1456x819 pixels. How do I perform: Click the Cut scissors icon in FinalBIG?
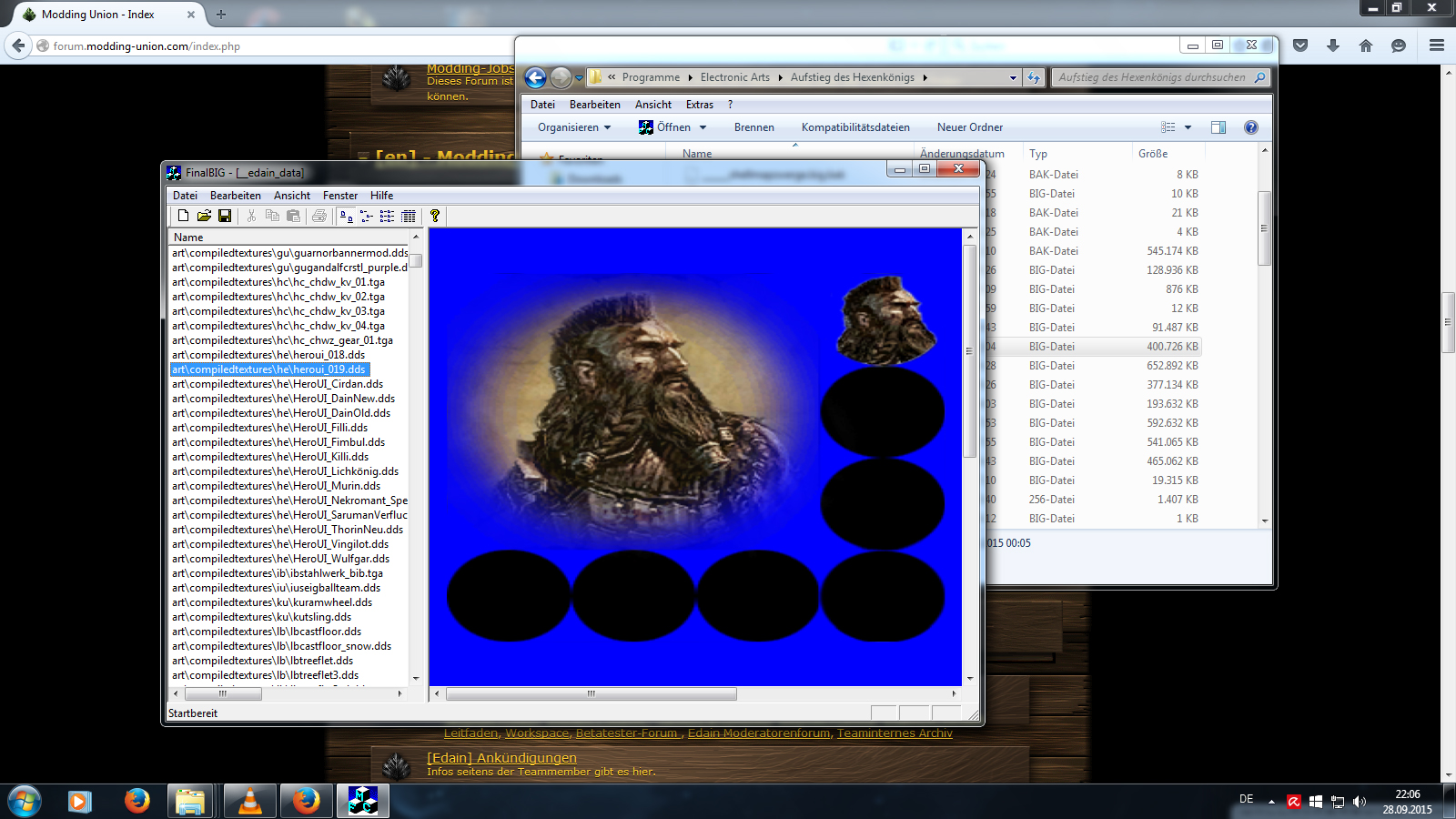point(251,216)
